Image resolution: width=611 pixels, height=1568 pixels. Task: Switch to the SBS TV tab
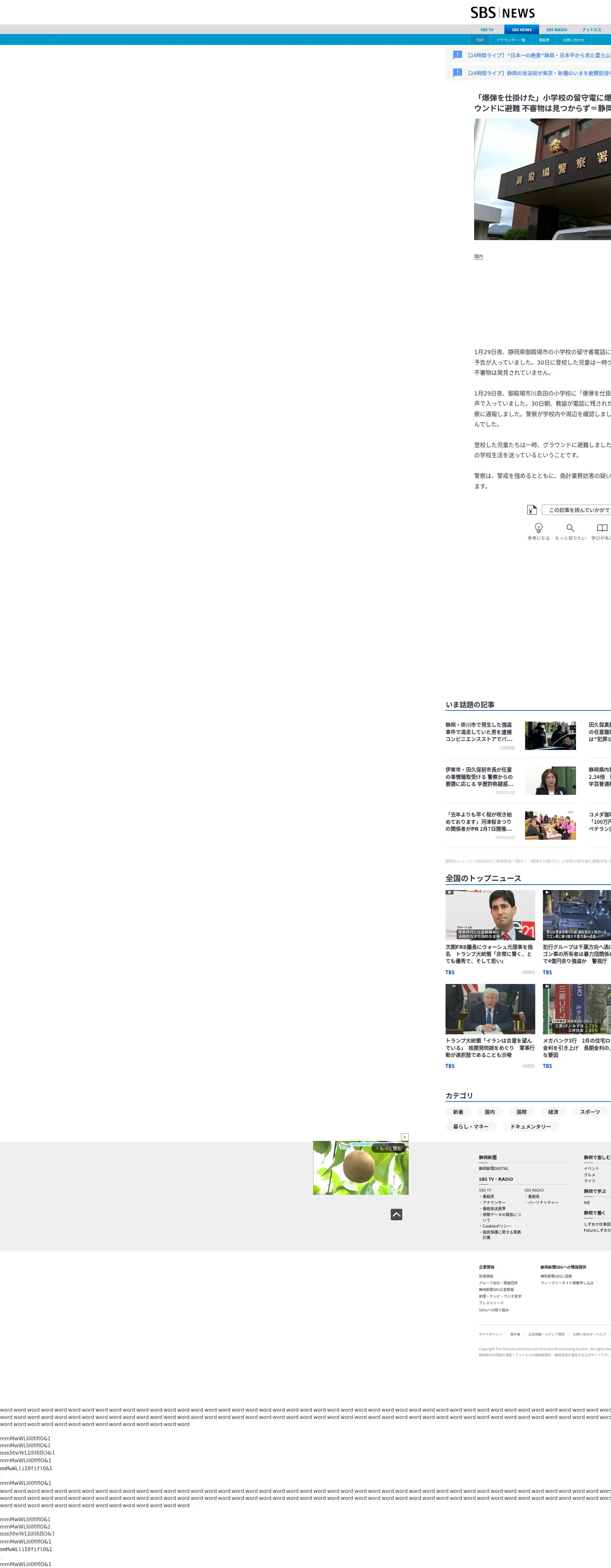point(487,30)
